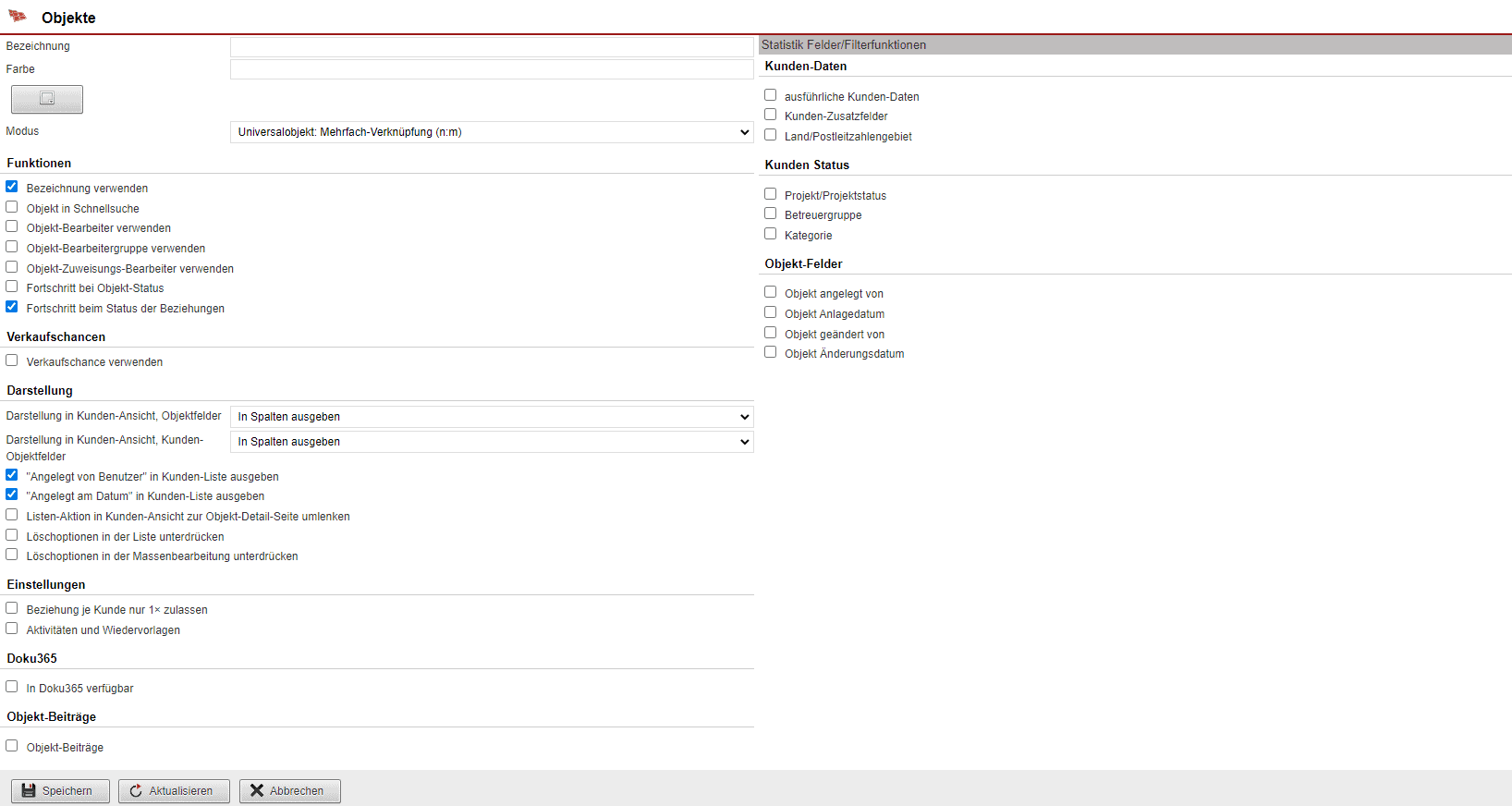Open the Kunden-Objektfelder display dropdown
This screenshot has width=1512, height=806.
coord(492,442)
